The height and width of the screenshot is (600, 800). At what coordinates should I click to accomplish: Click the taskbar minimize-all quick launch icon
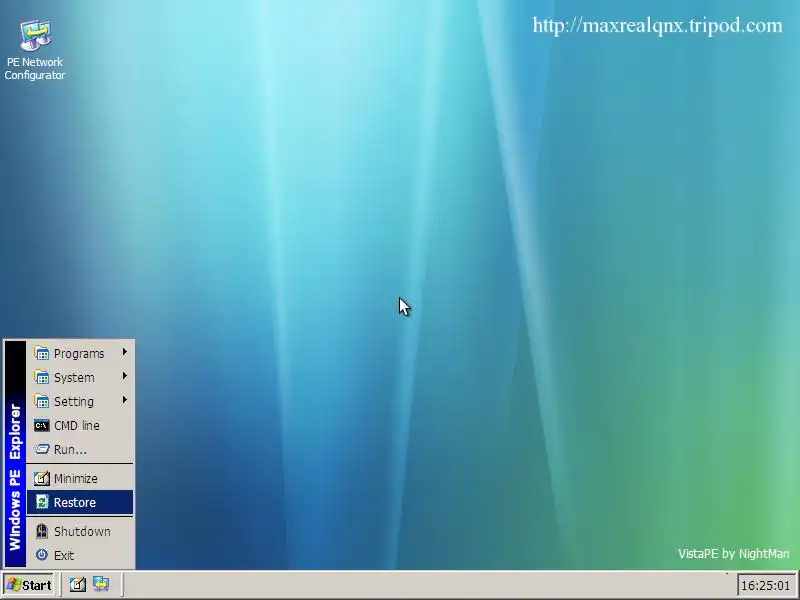(78, 585)
